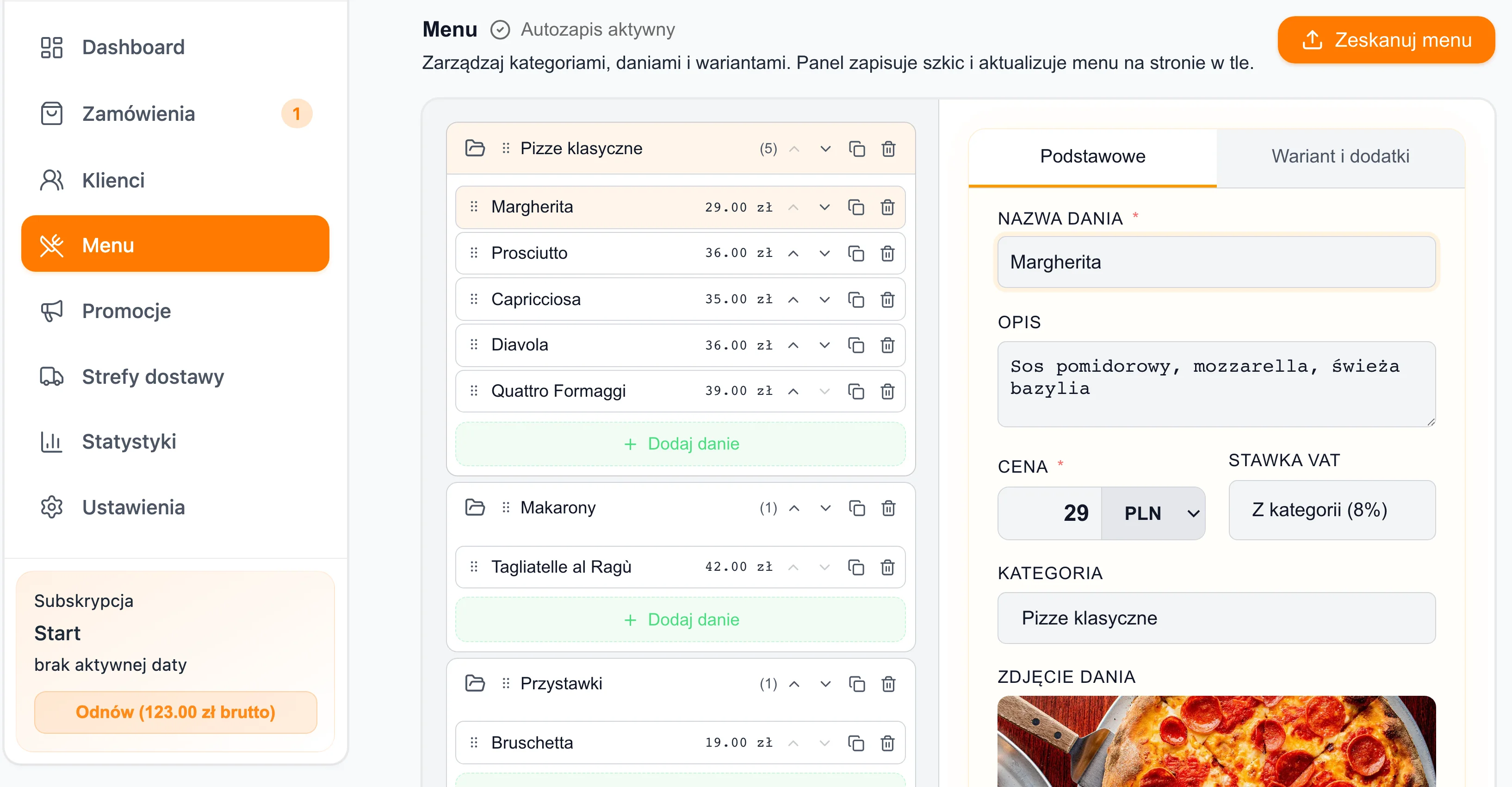Switch to Podstawowe tab

[x=1092, y=157]
